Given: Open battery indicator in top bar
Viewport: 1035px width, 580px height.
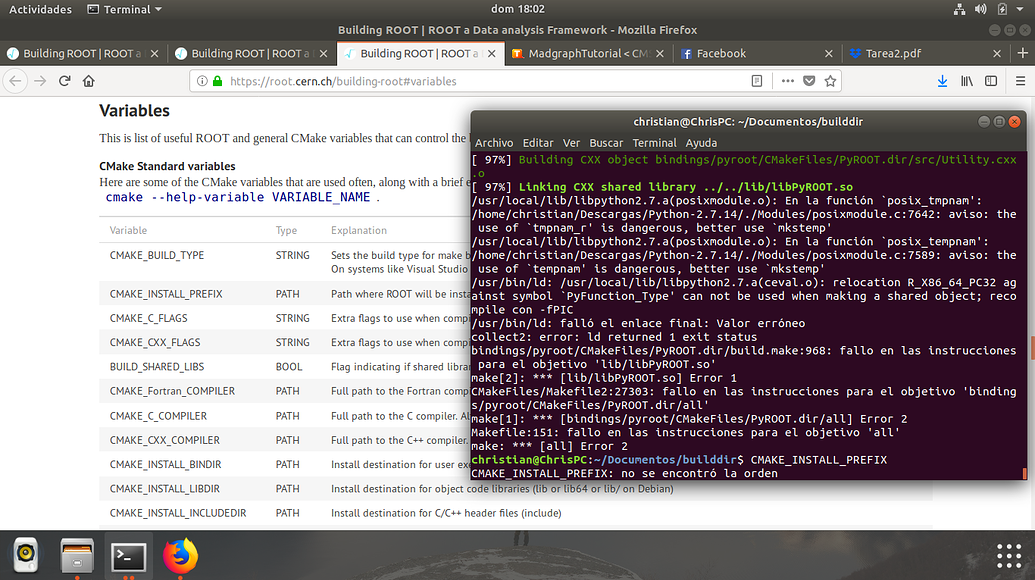Looking at the screenshot, I should pos(1002,9).
